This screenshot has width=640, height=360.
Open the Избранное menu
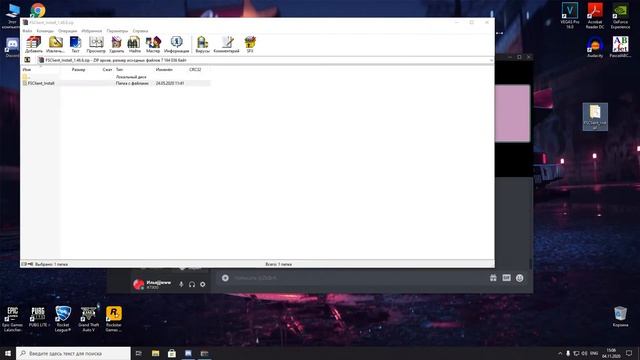[x=91, y=31]
